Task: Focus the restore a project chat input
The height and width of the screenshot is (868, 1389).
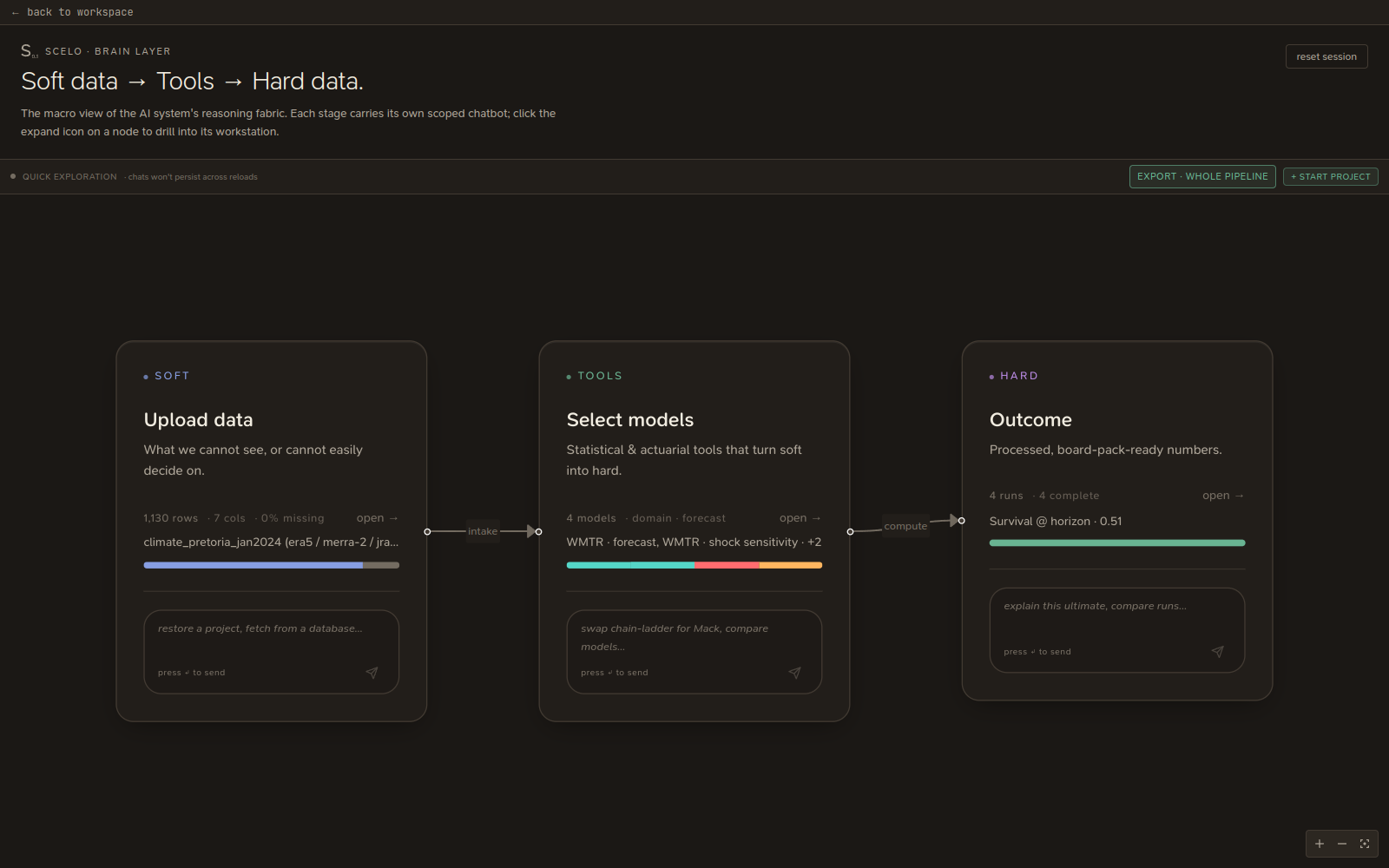Action: coord(272,652)
